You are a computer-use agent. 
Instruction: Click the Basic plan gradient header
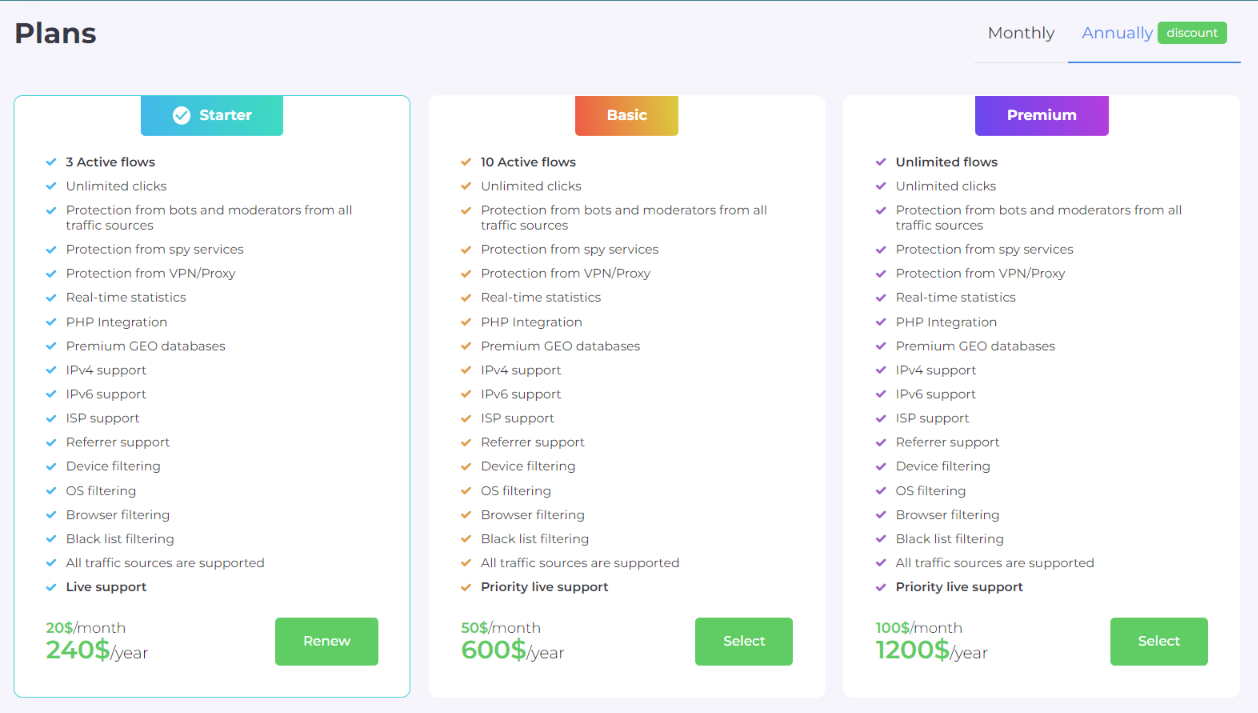(626, 115)
